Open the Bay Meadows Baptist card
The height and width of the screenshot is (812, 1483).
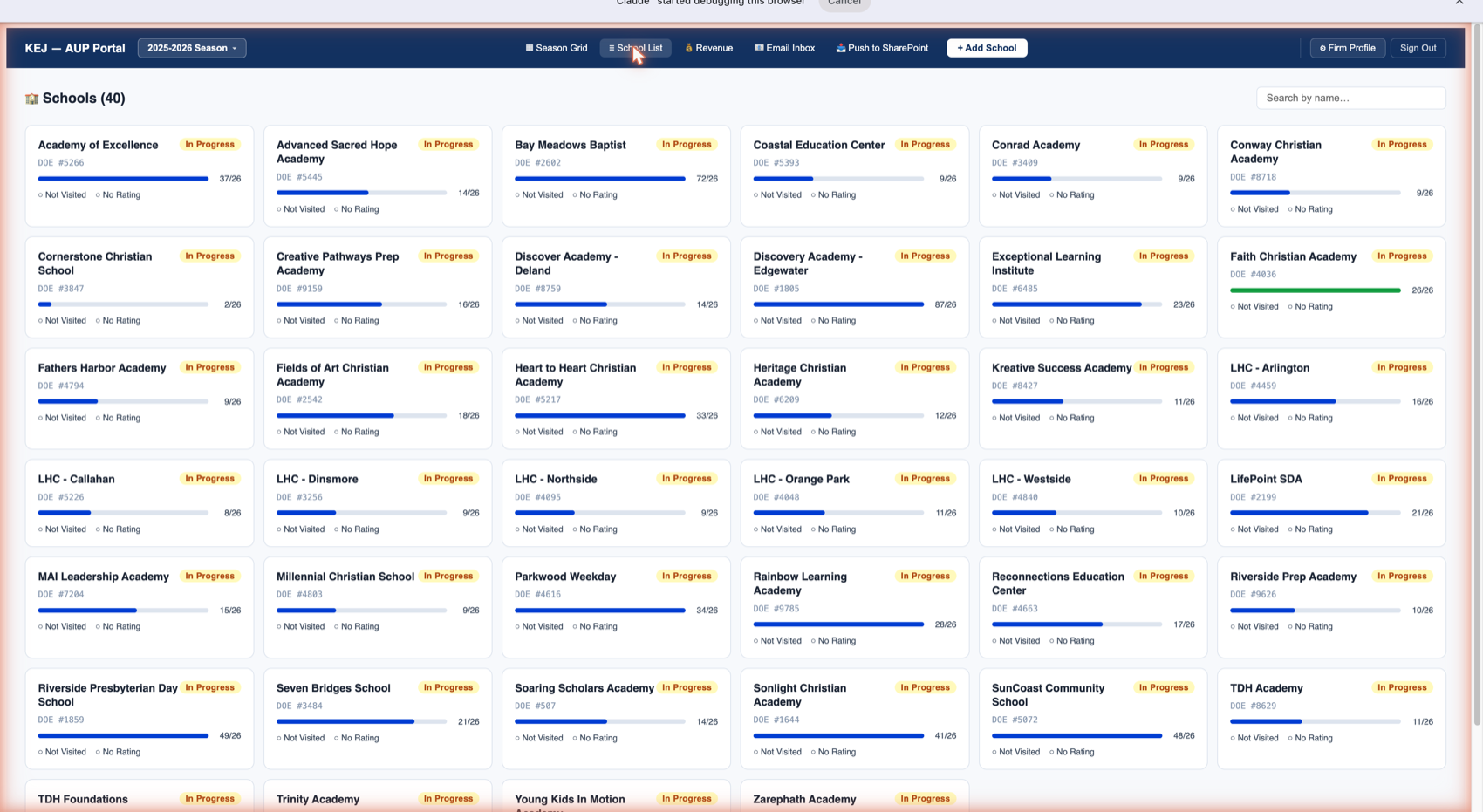(616, 176)
